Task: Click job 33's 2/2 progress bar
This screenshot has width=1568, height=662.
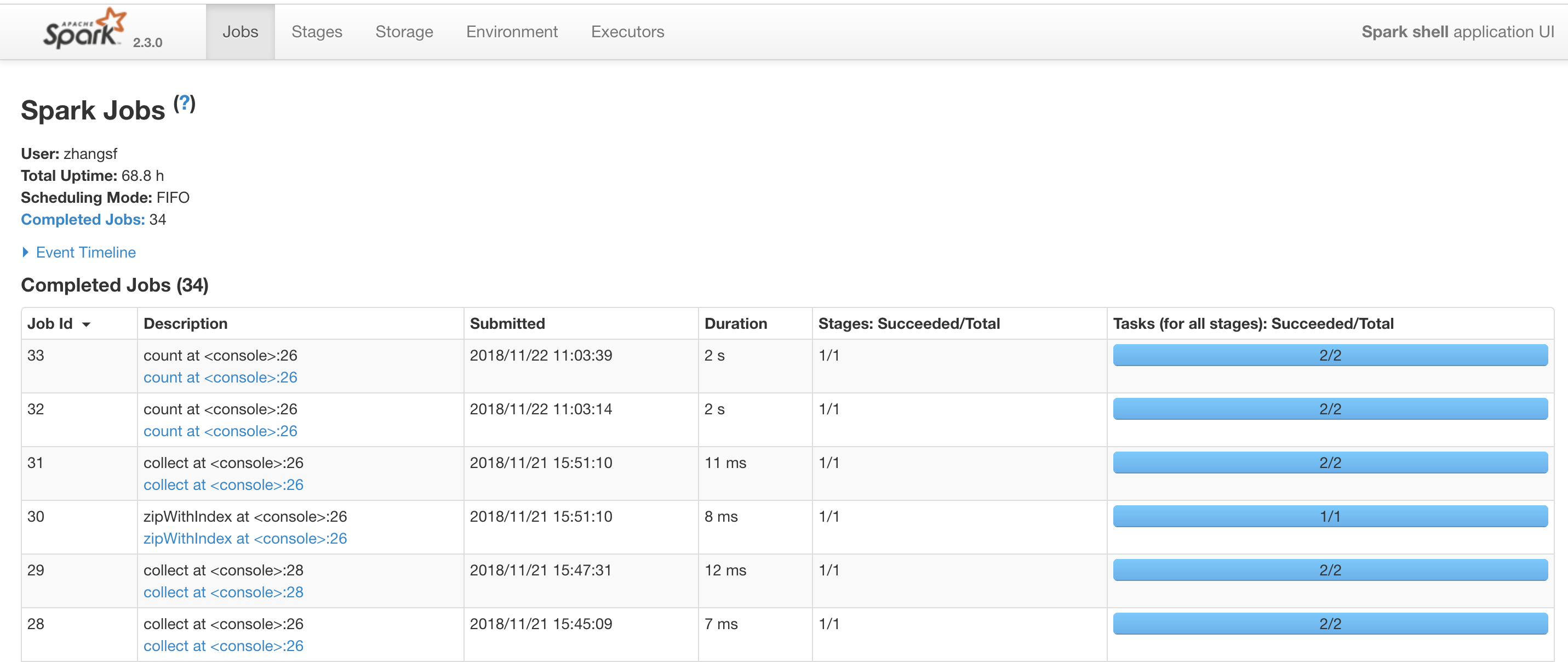Action: click(x=1330, y=355)
